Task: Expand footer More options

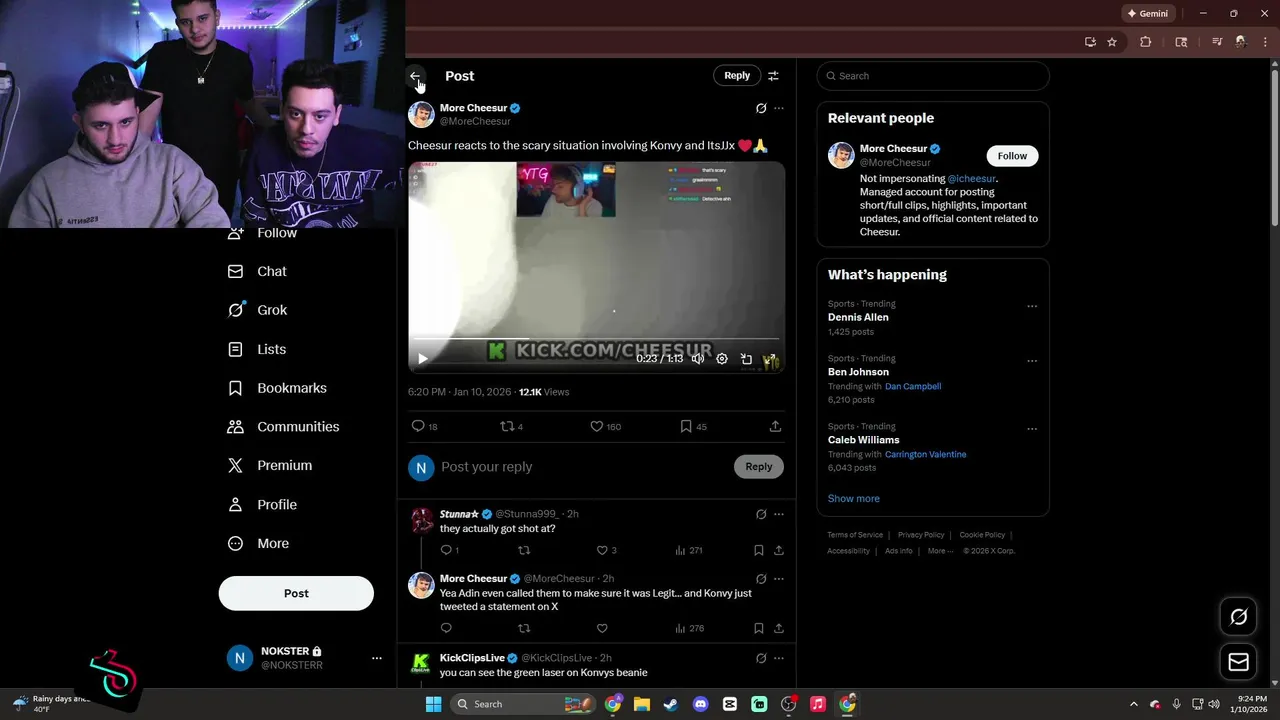Action: [x=938, y=551]
